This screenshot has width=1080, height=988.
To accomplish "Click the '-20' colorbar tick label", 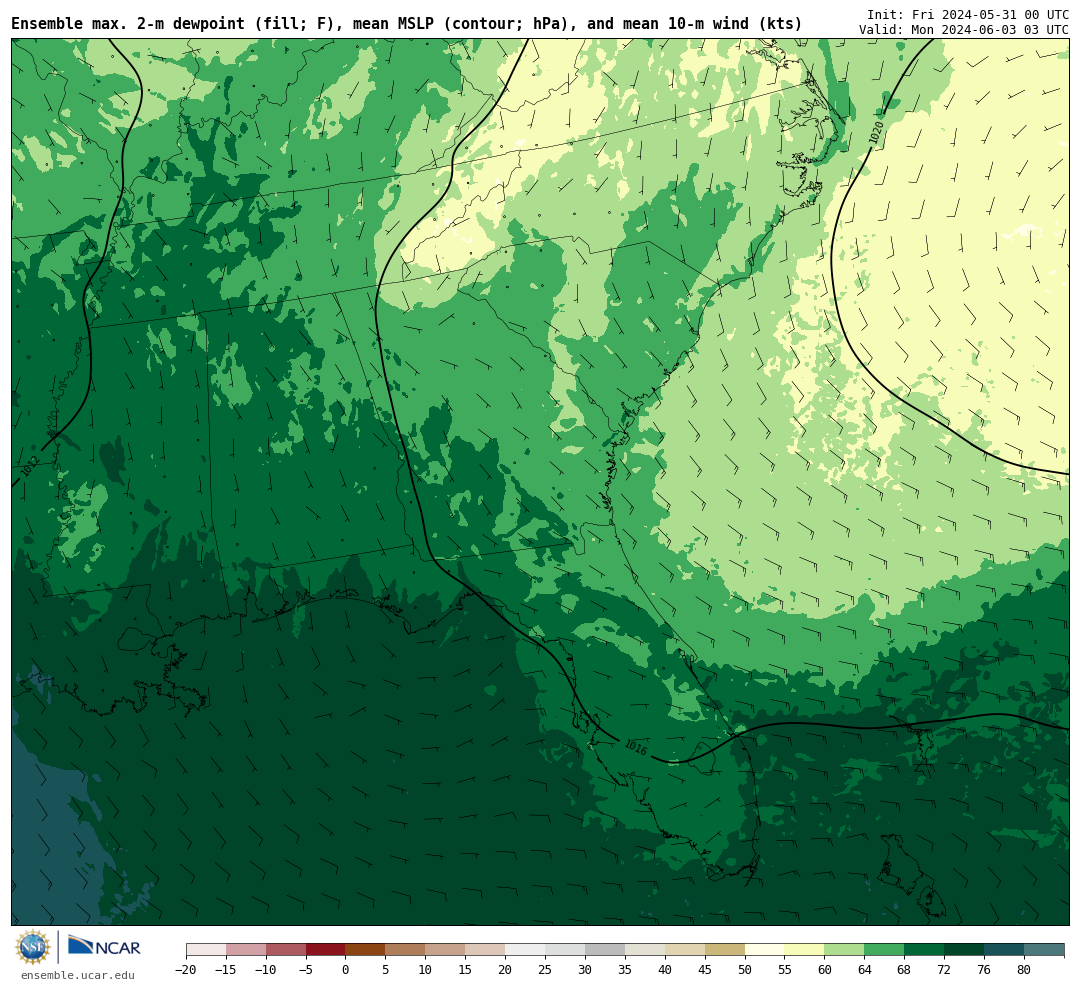I will 186,970.
